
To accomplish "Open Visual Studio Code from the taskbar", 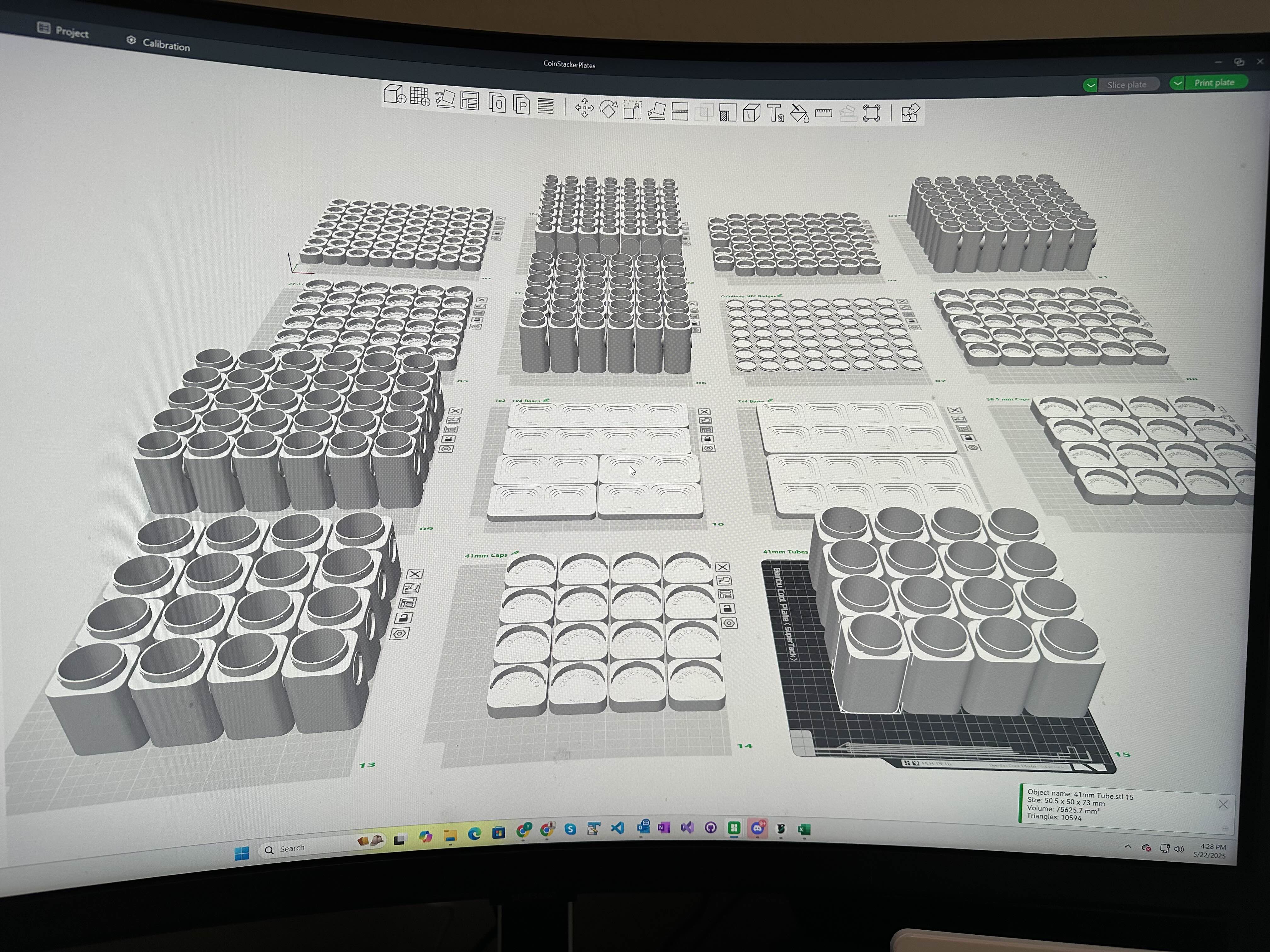I will (x=617, y=827).
